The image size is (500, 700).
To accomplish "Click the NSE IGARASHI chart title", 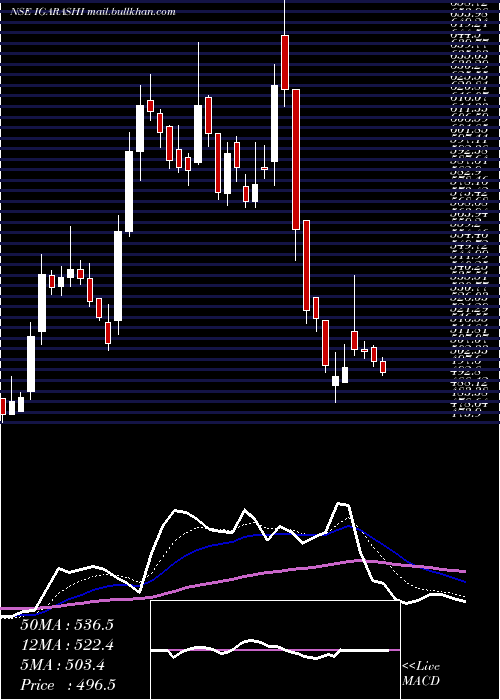I will pyautogui.click(x=93, y=12).
